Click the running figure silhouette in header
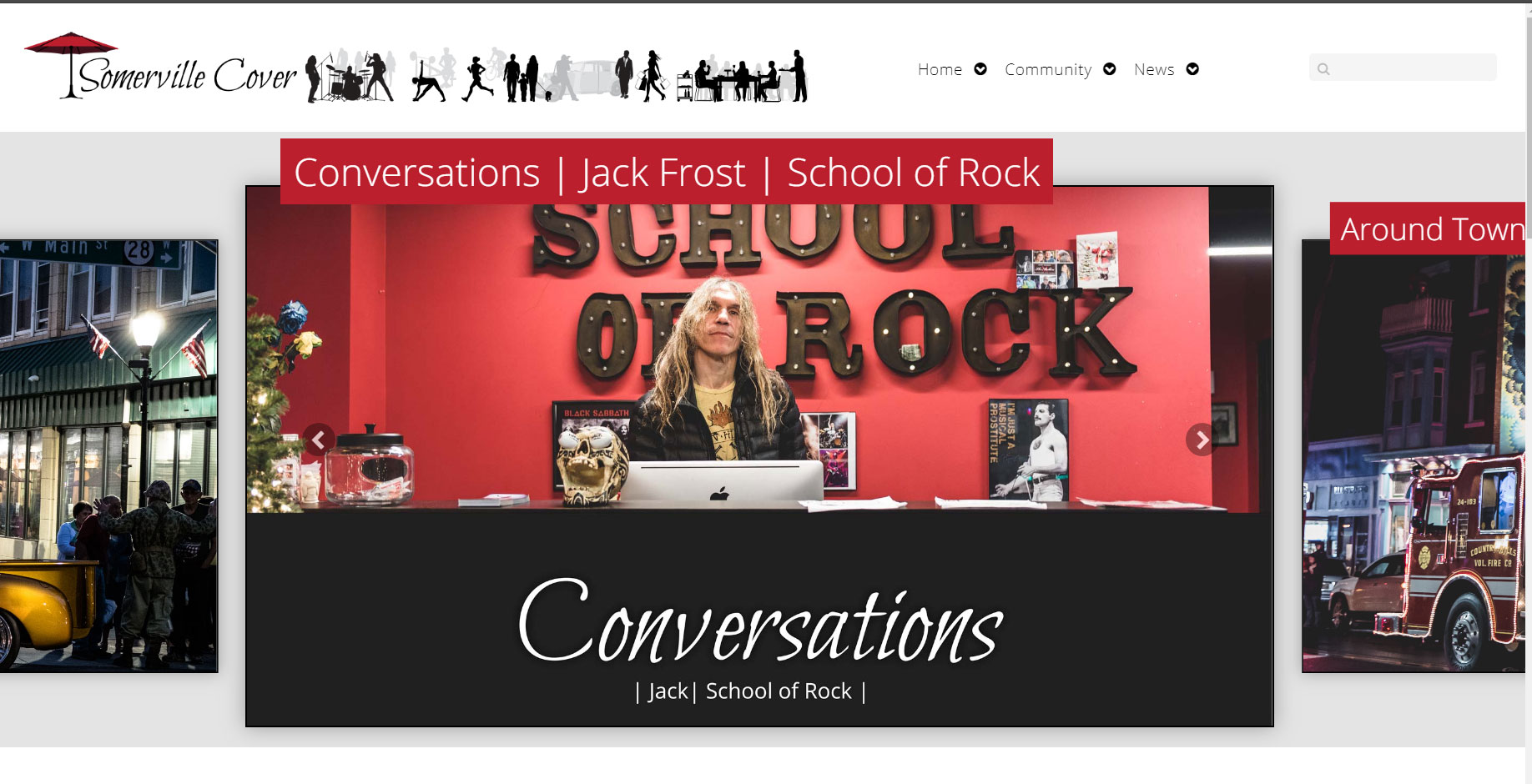Image resolution: width=1532 pixels, height=784 pixels. pyautogui.click(x=477, y=78)
